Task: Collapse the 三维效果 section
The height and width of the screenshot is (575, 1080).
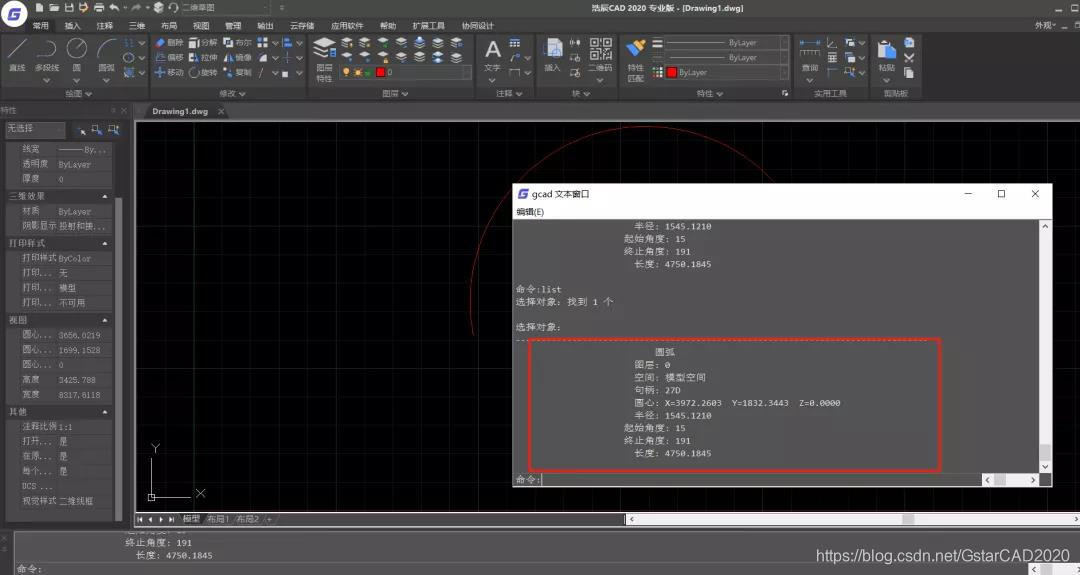Action: coord(105,196)
